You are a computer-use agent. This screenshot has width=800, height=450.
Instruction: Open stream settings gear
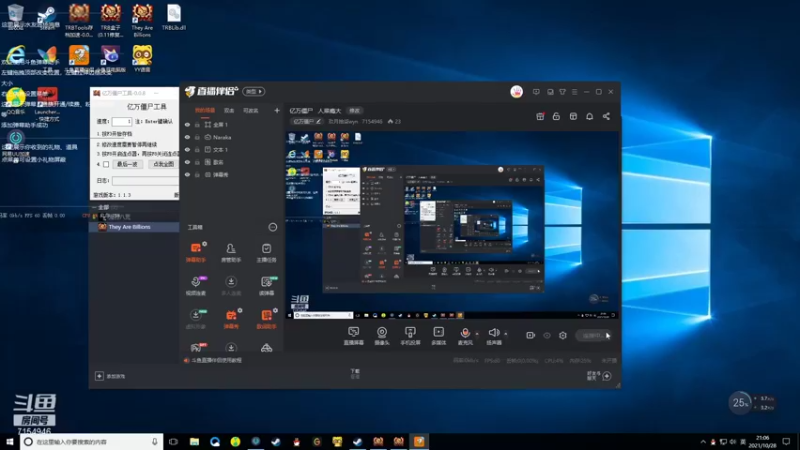(x=563, y=335)
